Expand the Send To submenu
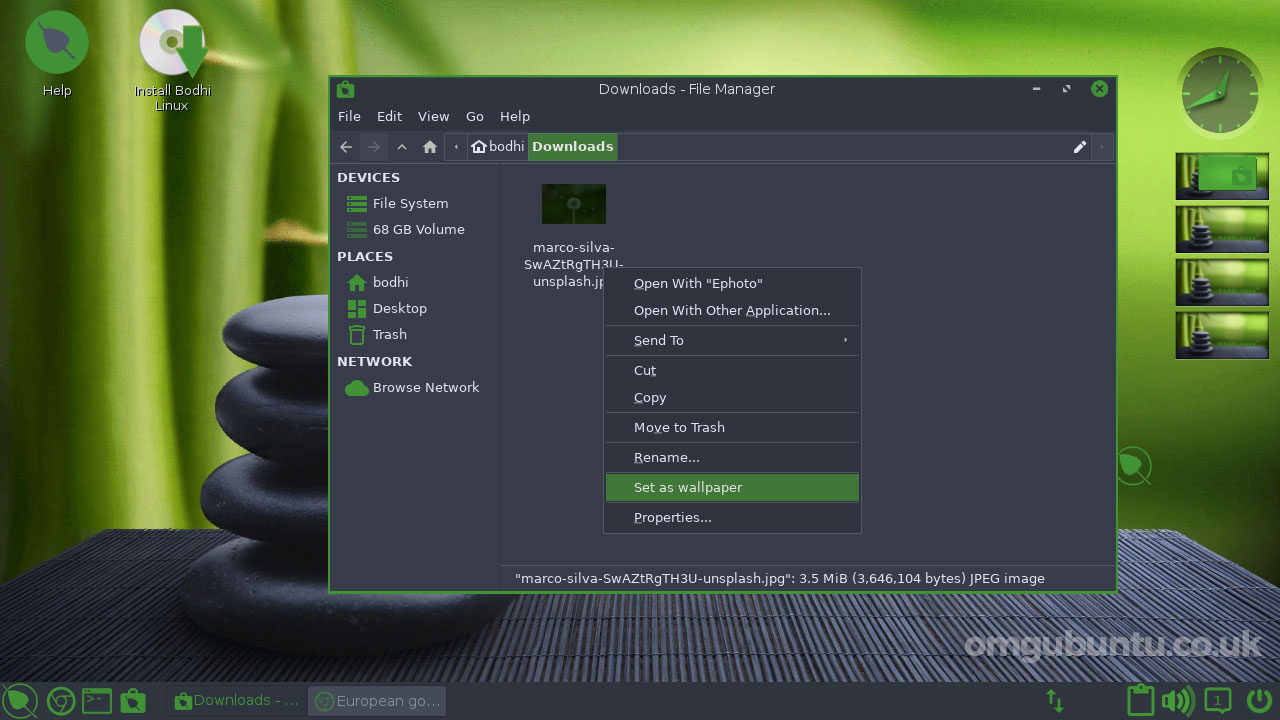The height and width of the screenshot is (720, 1280). point(732,341)
